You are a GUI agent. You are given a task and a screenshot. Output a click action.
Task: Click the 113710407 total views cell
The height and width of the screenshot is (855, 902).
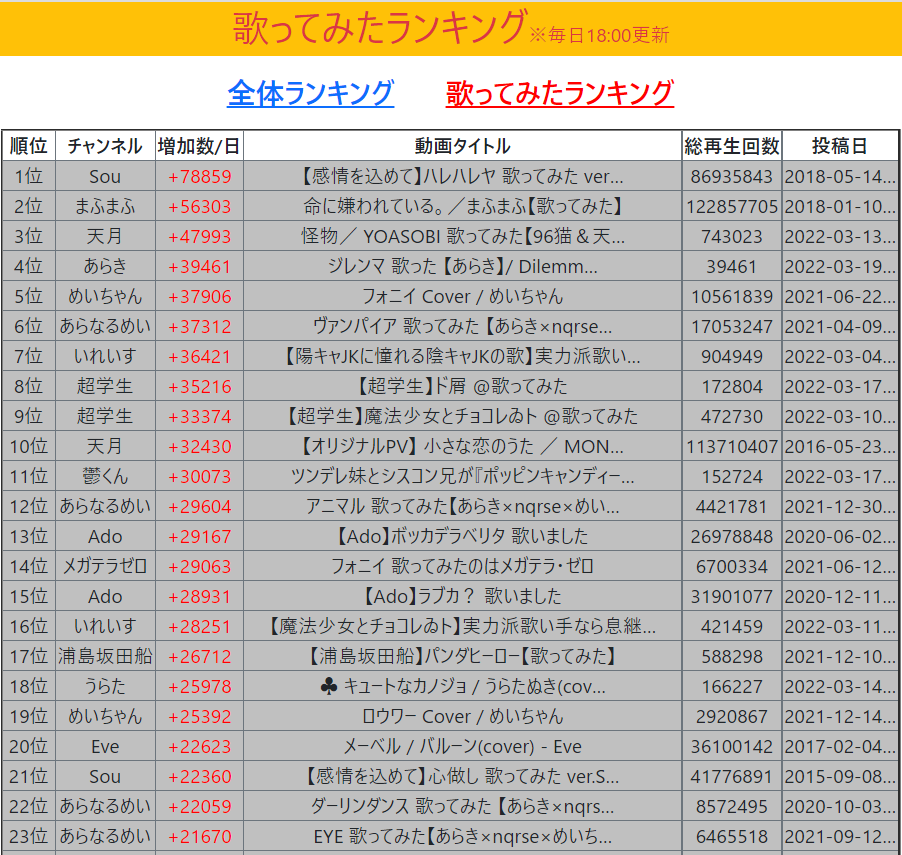pyautogui.click(x=732, y=446)
